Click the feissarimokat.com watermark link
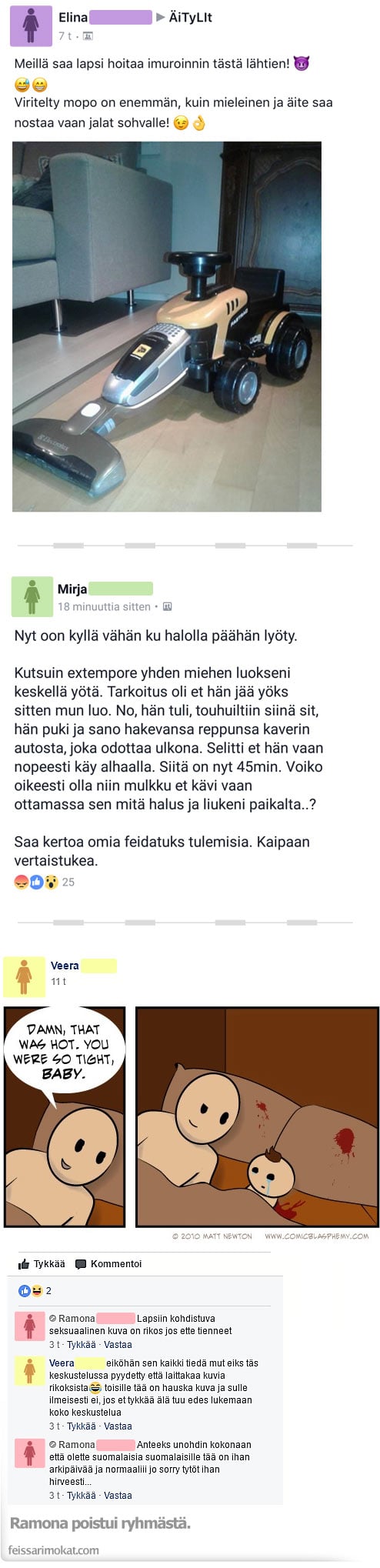This screenshot has height=1568, width=380. click(x=54, y=1550)
